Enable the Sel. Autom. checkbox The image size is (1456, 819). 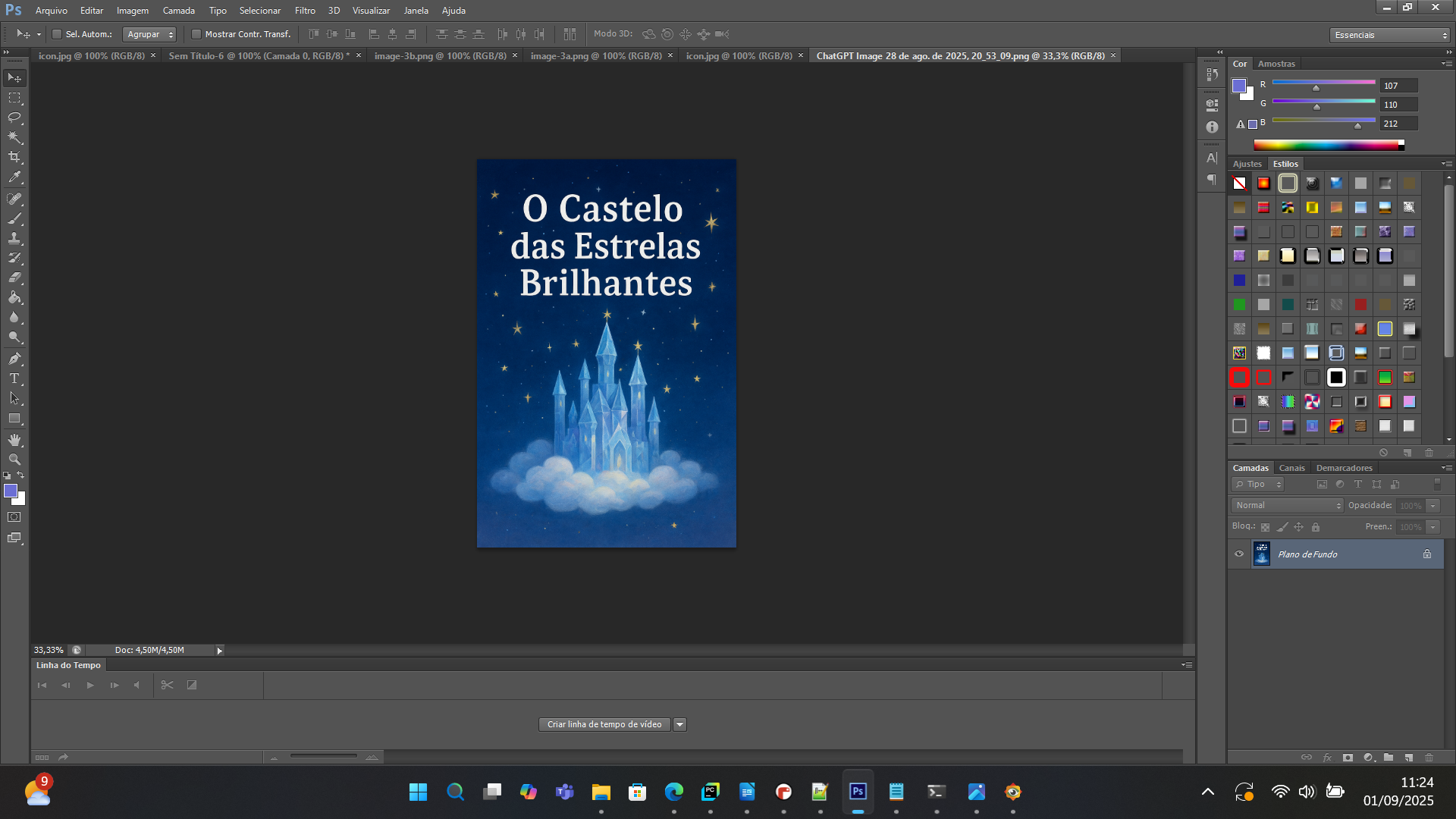[57, 34]
